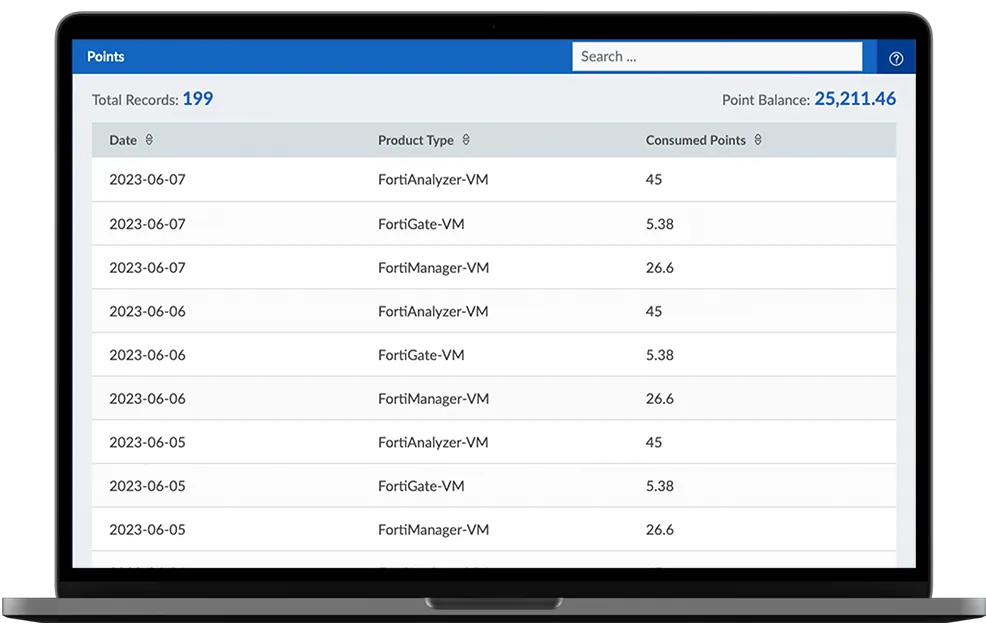
Task: Focus the Search field in the Points header
Action: tap(717, 57)
